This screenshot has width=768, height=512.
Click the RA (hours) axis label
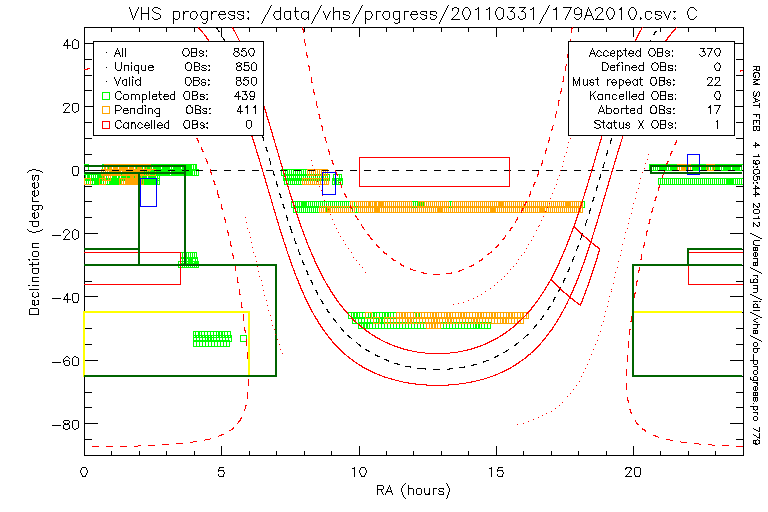tap(413, 490)
